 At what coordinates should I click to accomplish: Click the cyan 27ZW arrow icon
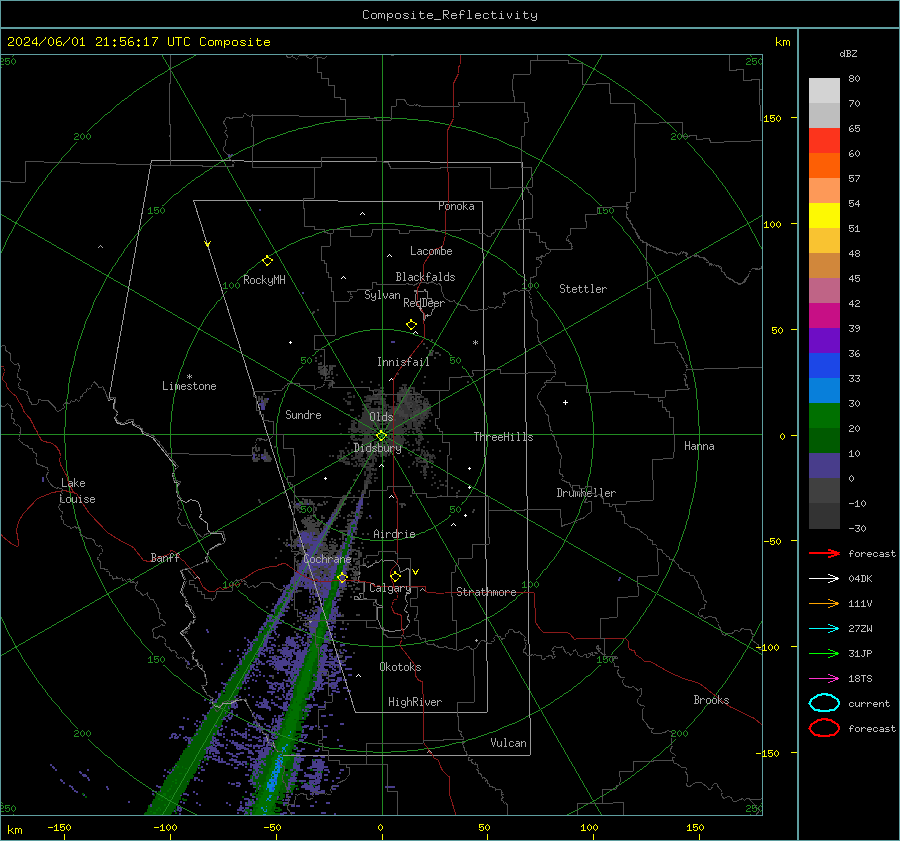click(824, 629)
